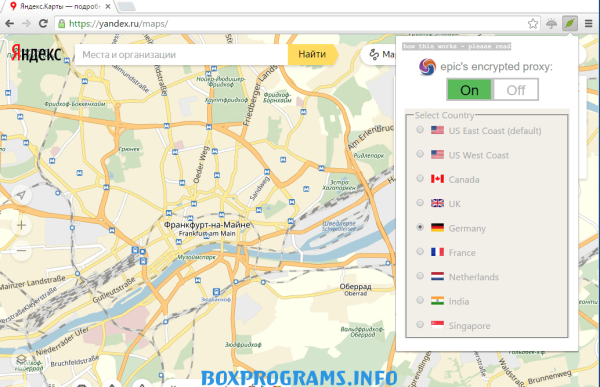Zoom out the map with minus button

coord(21,251)
